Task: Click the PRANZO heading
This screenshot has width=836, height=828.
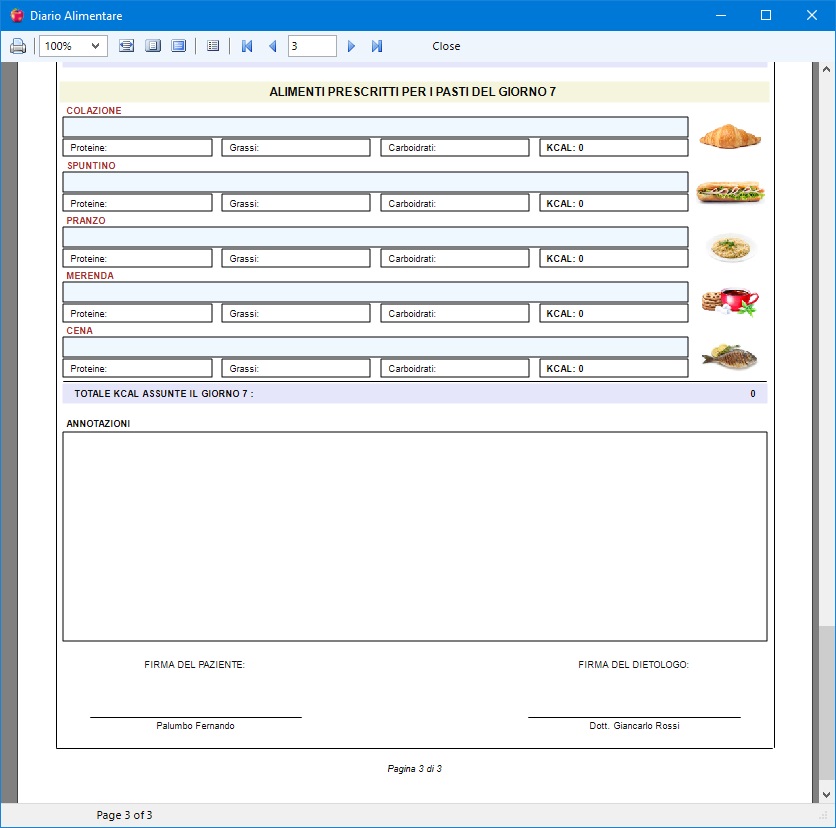Action: point(86,220)
